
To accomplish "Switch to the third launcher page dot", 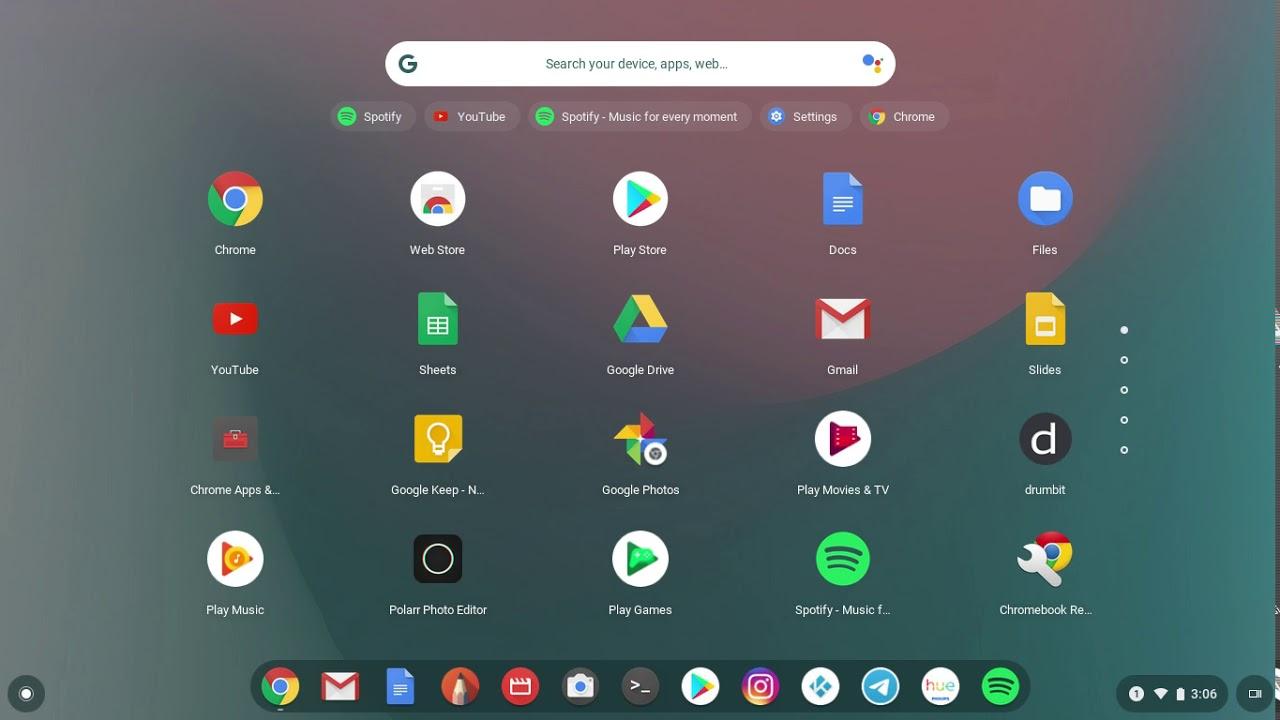I will click(x=1124, y=390).
